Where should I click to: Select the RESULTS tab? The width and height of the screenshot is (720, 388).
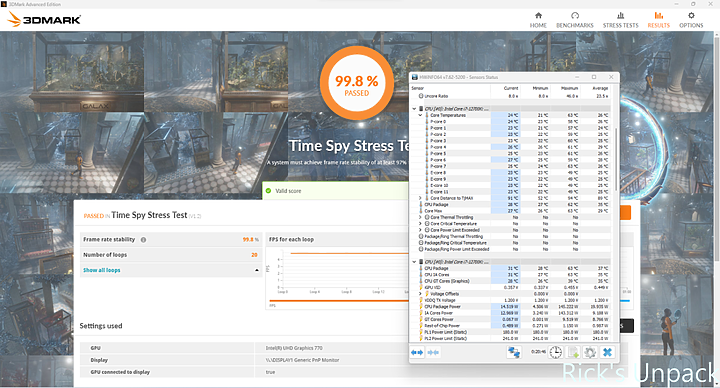658,20
